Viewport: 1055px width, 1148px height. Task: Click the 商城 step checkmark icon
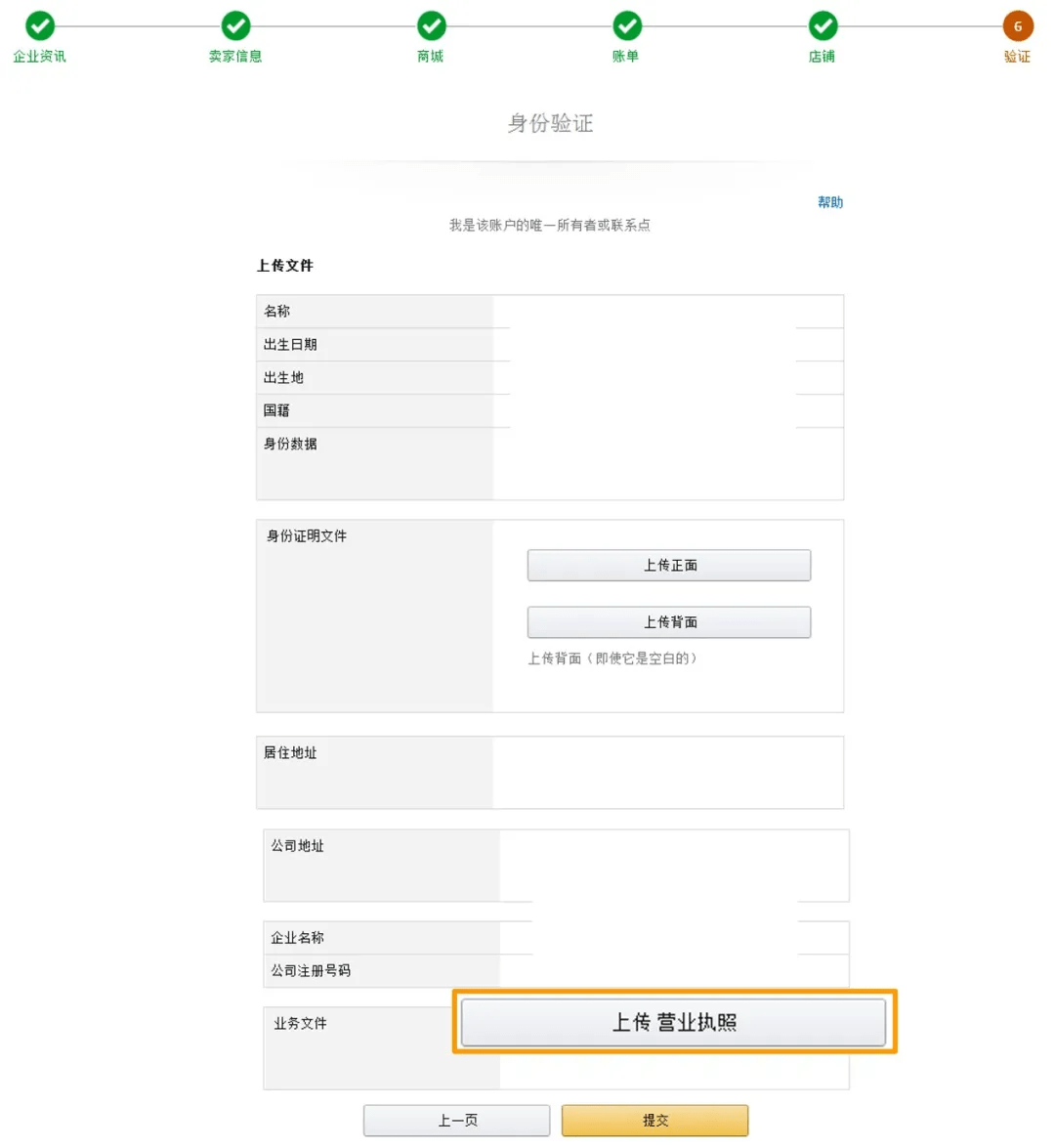tap(431, 25)
